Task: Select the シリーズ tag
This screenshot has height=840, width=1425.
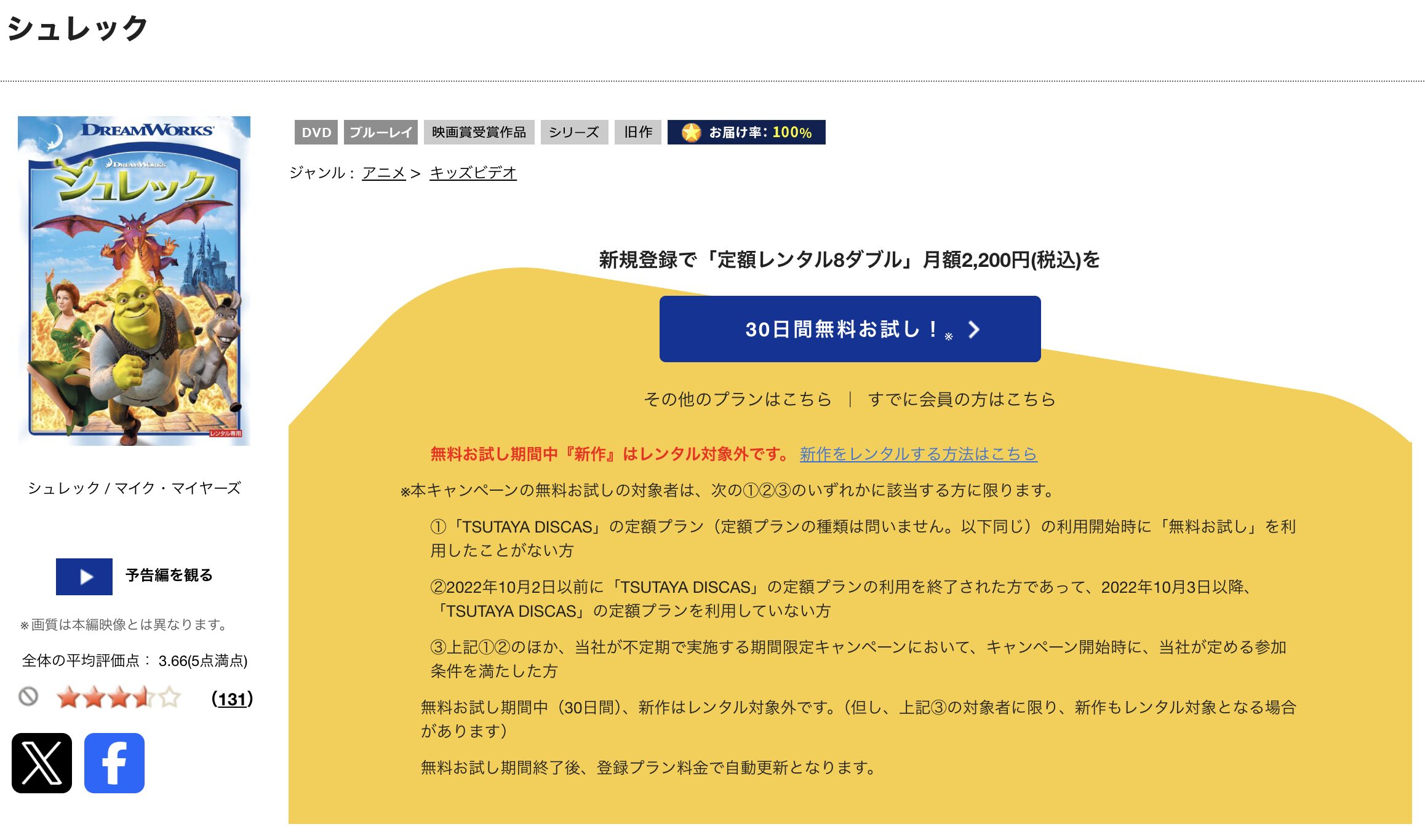Action: (574, 132)
